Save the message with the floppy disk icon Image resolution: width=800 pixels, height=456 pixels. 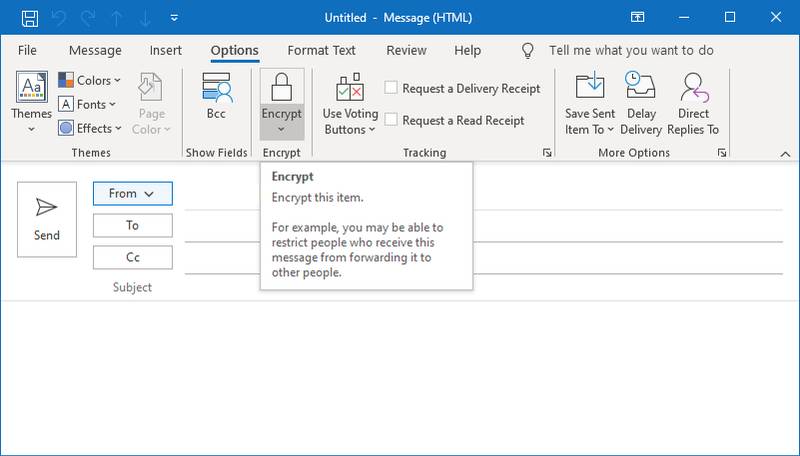pos(30,18)
